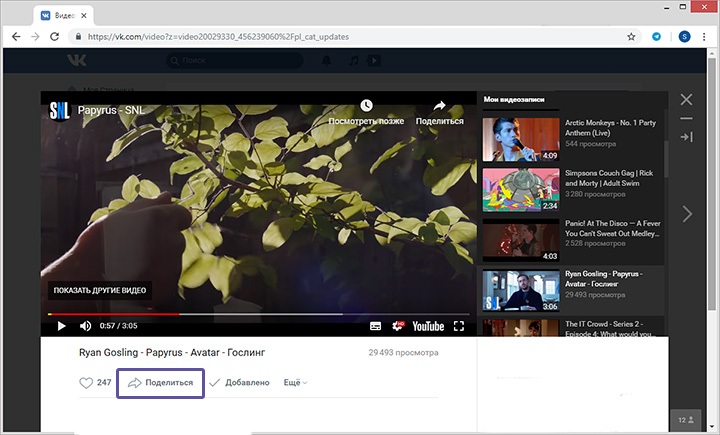This screenshot has height=435, width=720.
Task: Play the video with the play button
Action: pos(62,326)
